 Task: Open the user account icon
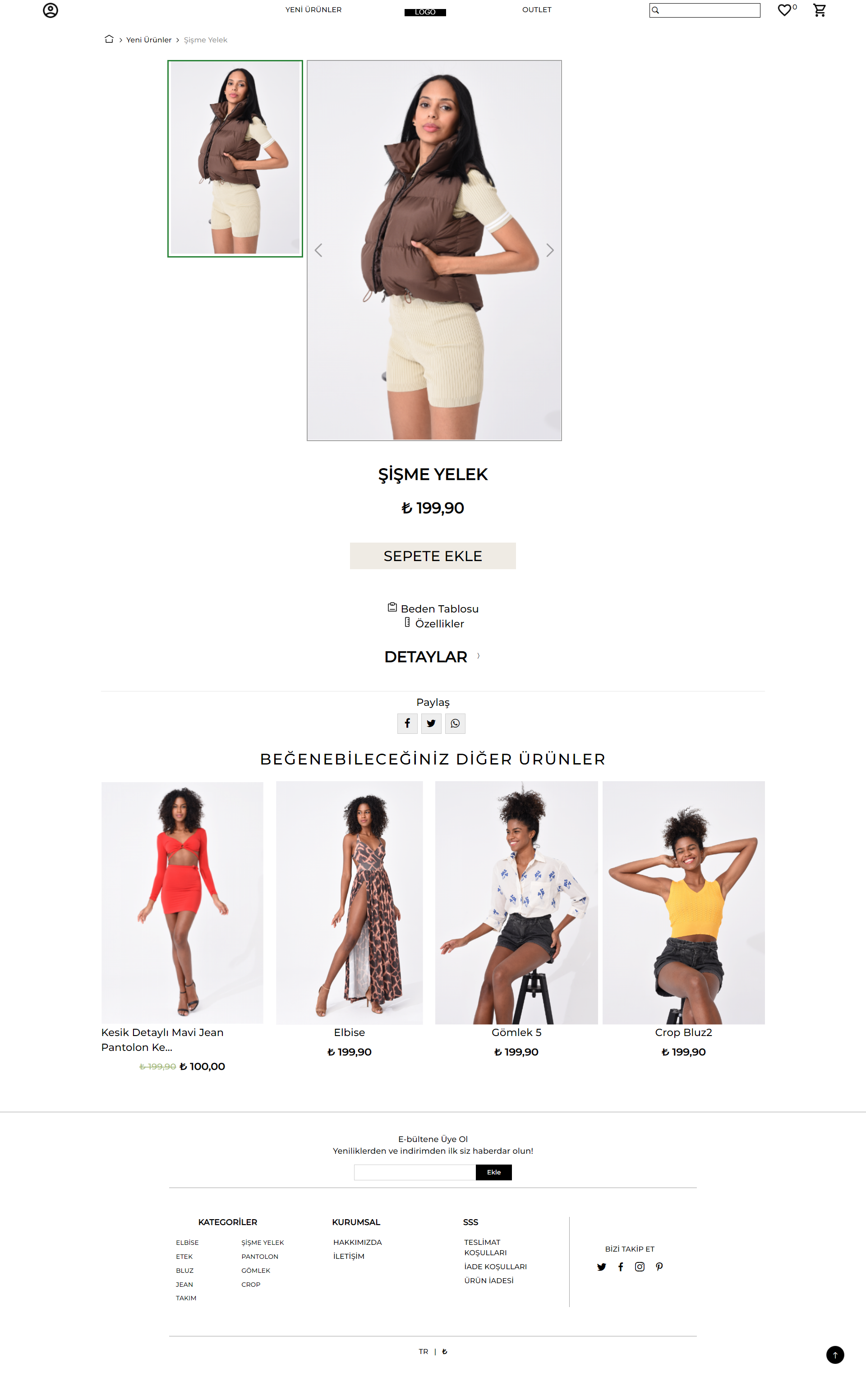(51, 10)
